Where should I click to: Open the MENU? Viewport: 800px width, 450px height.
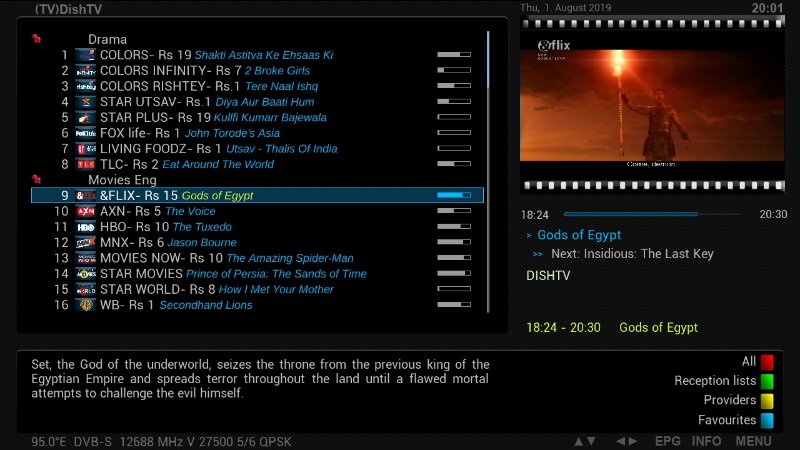point(753,441)
